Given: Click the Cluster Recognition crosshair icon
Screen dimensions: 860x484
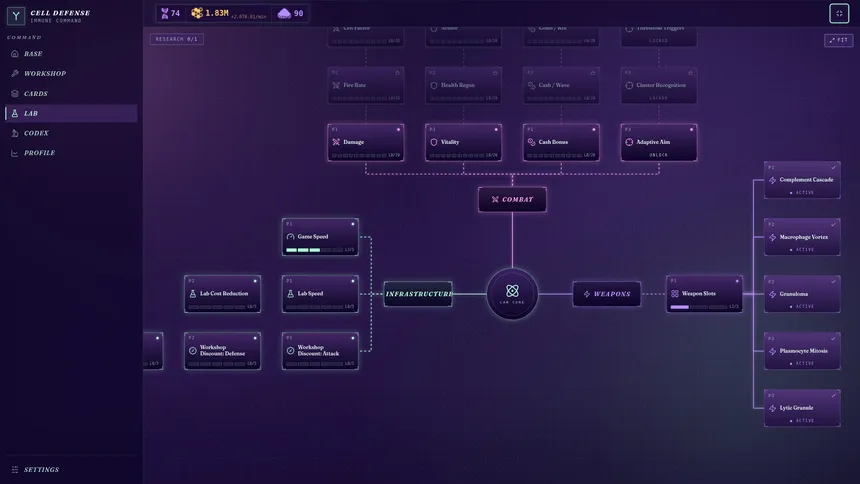Looking at the screenshot, I should [629, 85].
